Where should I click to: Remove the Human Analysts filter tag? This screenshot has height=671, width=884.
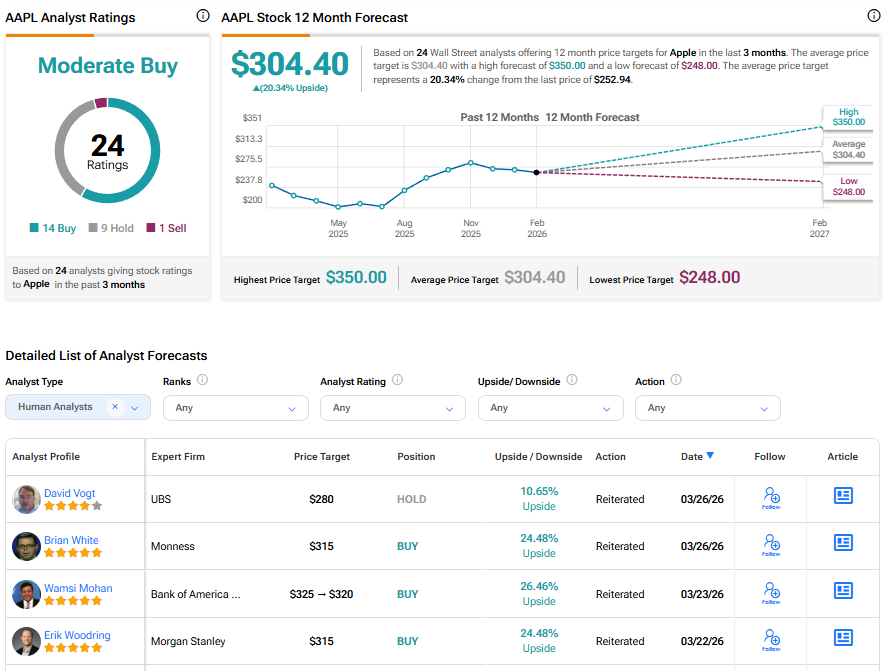pyautogui.click(x=115, y=407)
